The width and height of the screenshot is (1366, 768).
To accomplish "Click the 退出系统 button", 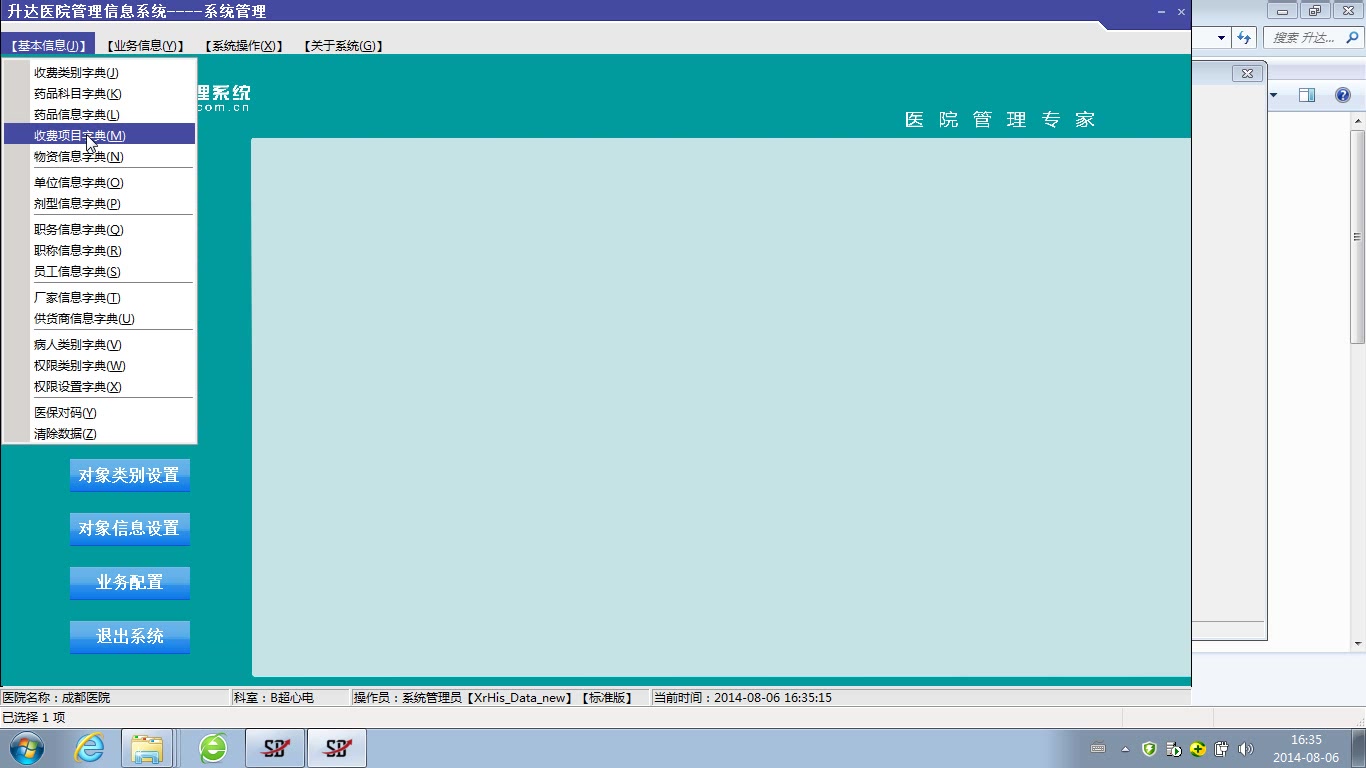I will (129, 636).
